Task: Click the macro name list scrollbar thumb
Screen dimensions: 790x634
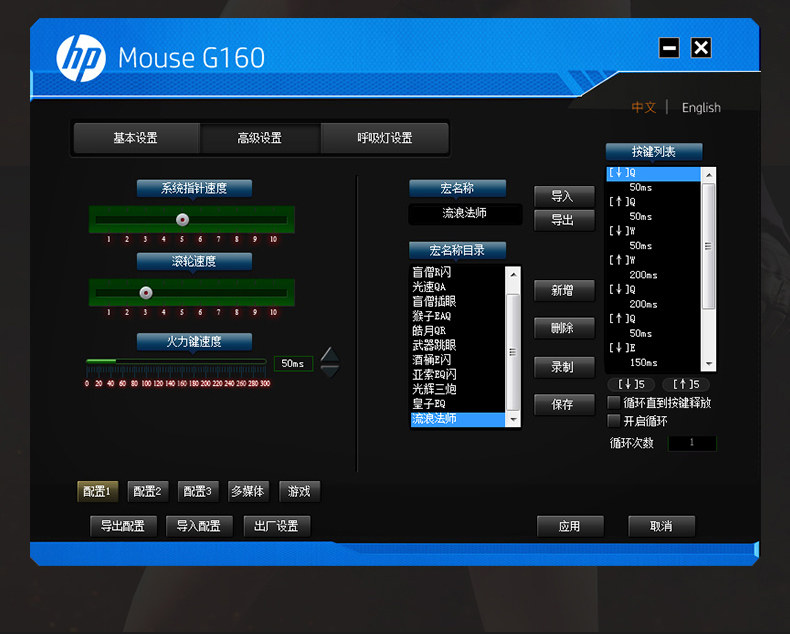Action: pyautogui.click(x=513, y=352)
